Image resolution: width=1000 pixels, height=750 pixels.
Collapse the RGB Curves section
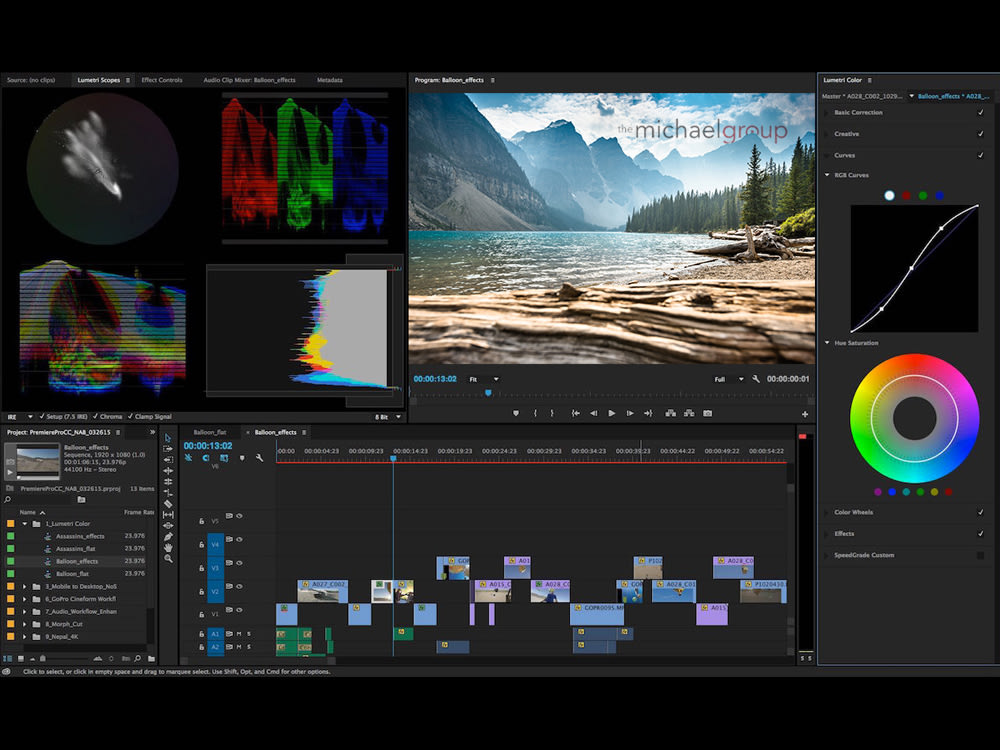[827, 175]
